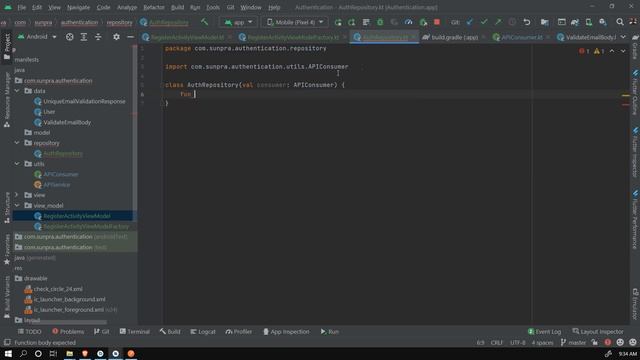Show hidden editor tabs dropdown arrow

pos(623,37)
